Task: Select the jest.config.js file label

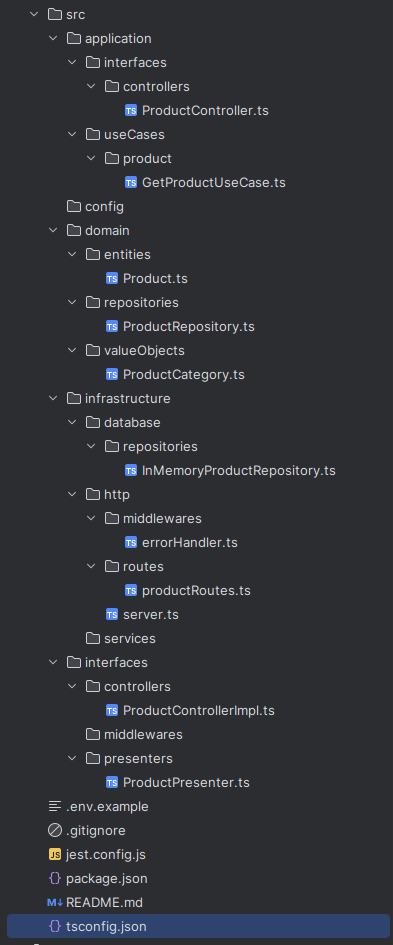Action: (105, 855)
